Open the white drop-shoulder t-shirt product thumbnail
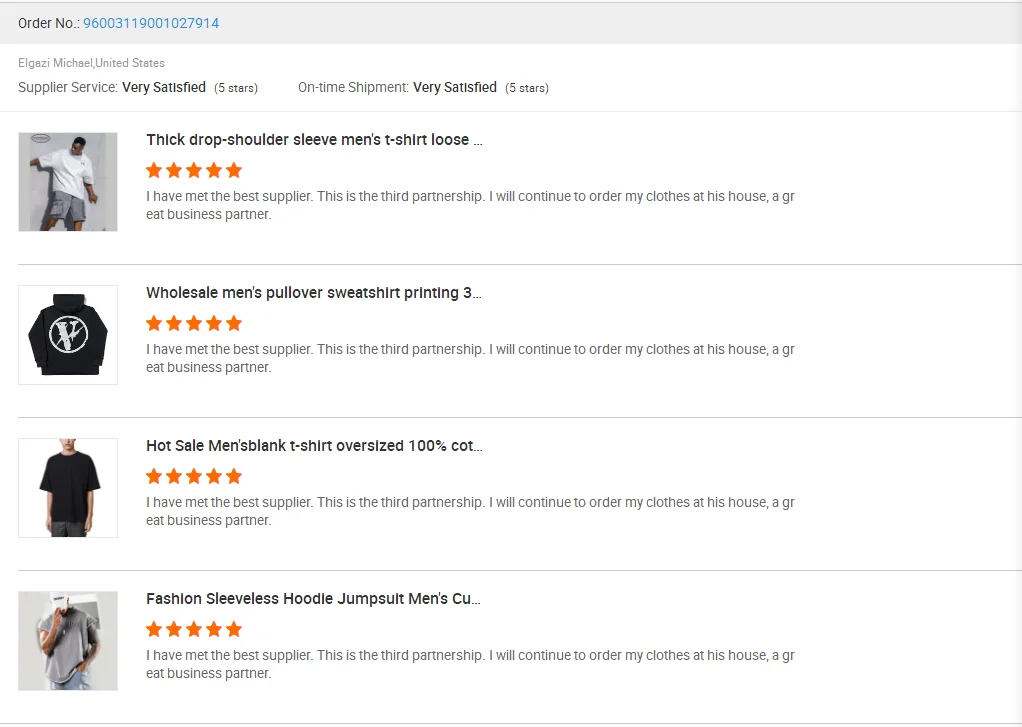 pyautogui.click(x=68, y=182)
